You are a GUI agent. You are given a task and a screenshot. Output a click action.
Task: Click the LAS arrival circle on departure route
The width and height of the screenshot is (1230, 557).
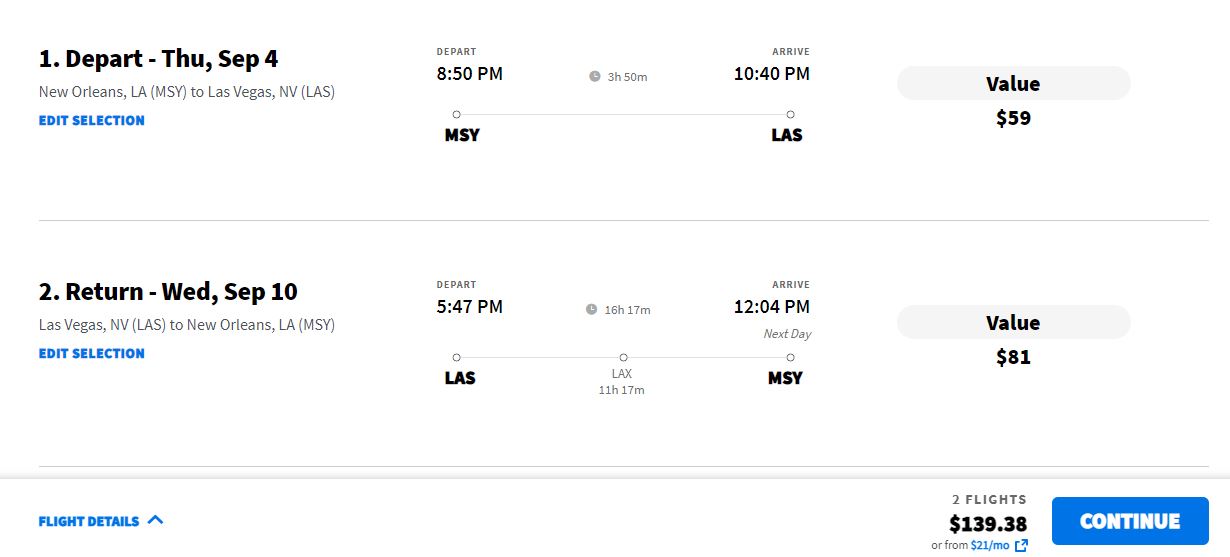click(x=790, y=114)
